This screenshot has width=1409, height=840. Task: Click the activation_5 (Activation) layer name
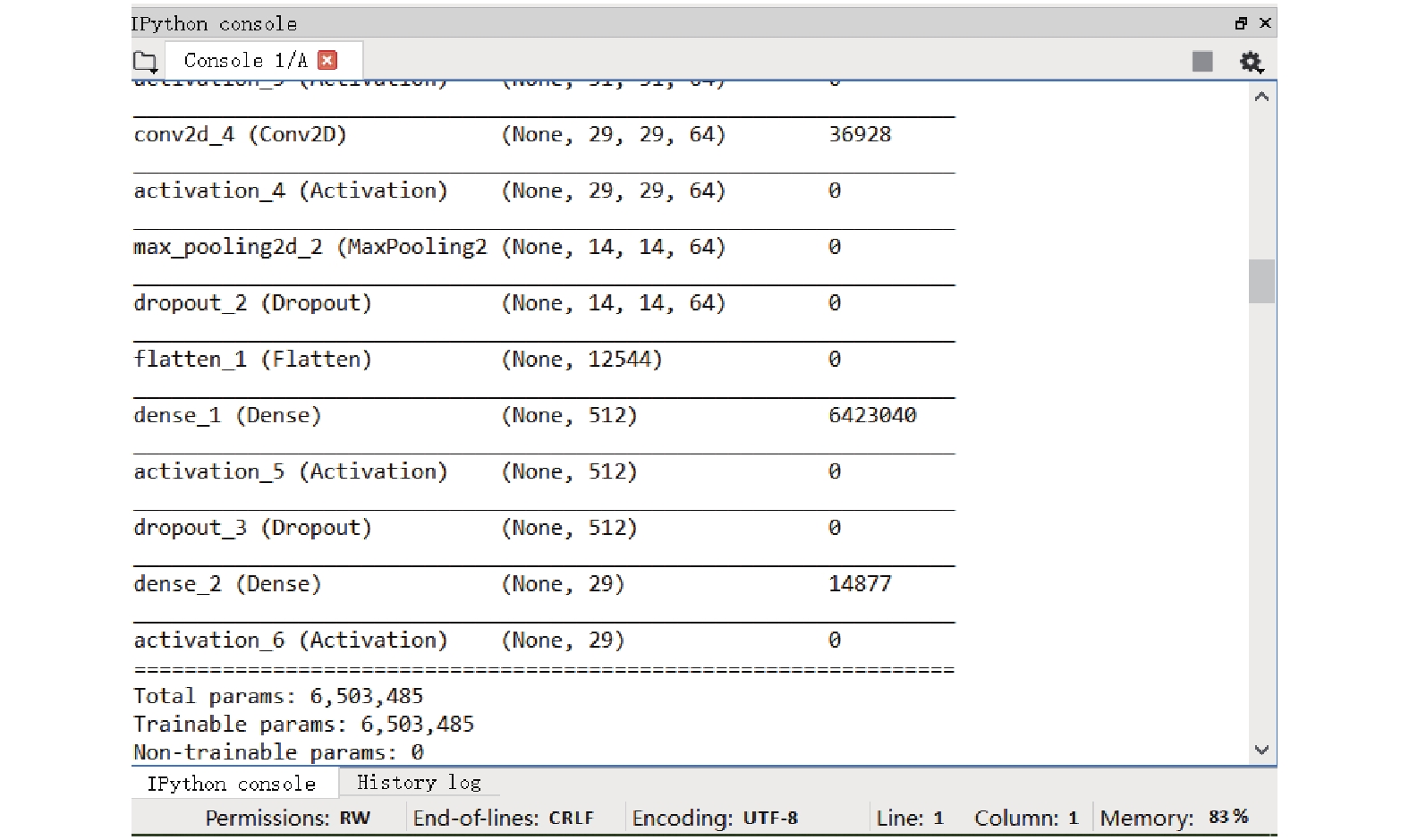point(291,471)
